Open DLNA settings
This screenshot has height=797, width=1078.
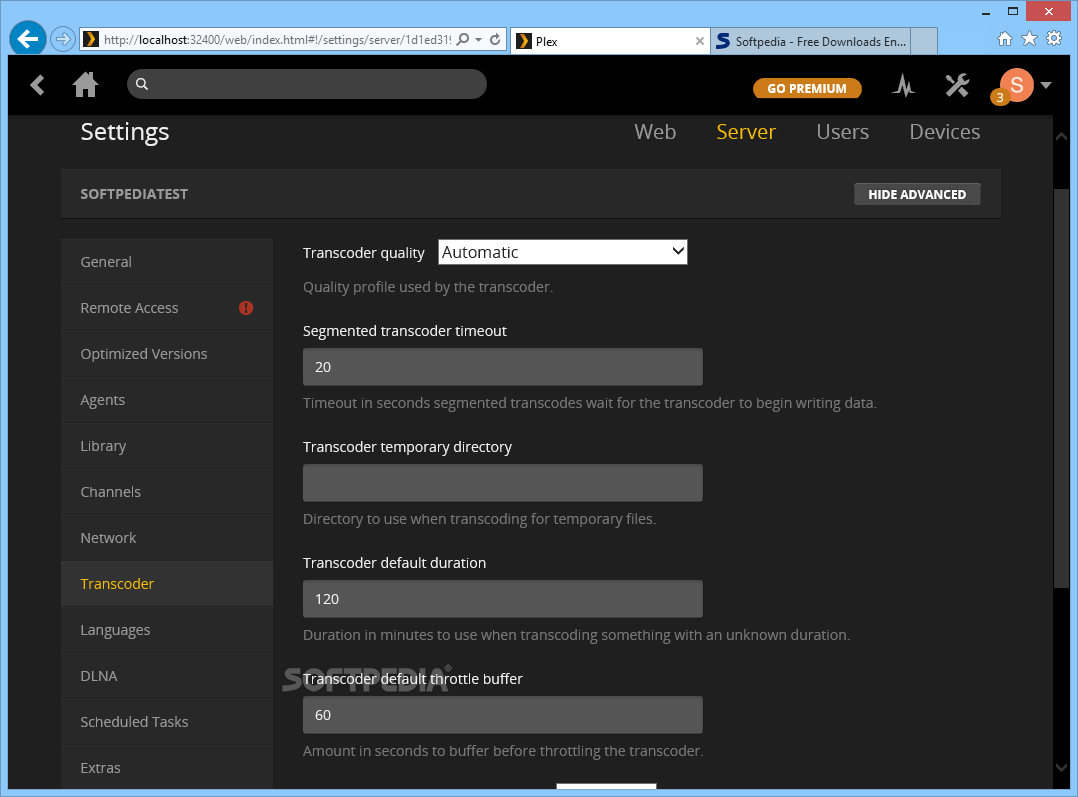[167, 676]
